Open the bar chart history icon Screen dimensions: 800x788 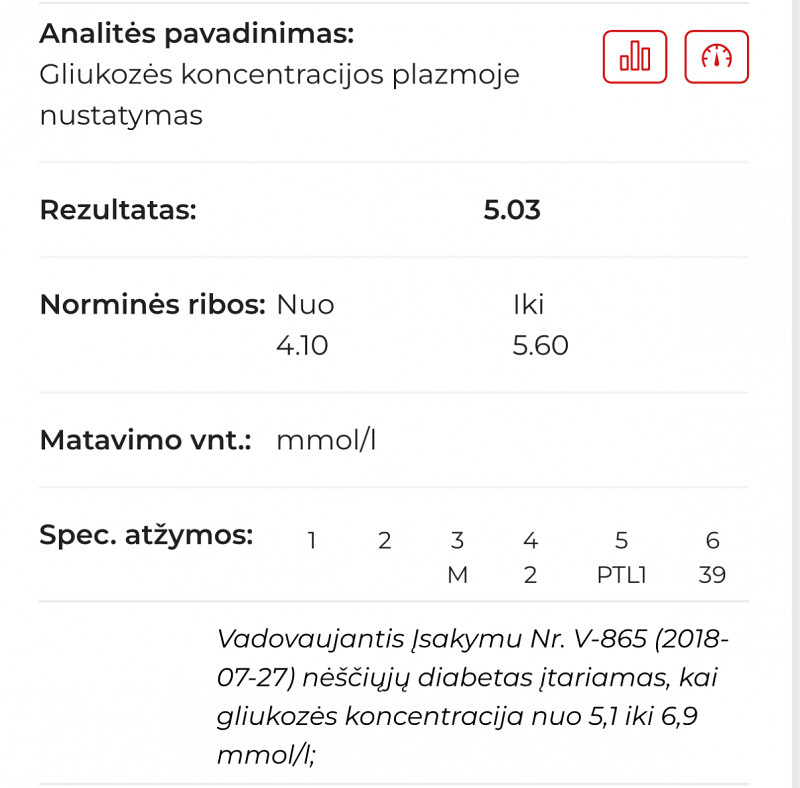tap(635, 58)
